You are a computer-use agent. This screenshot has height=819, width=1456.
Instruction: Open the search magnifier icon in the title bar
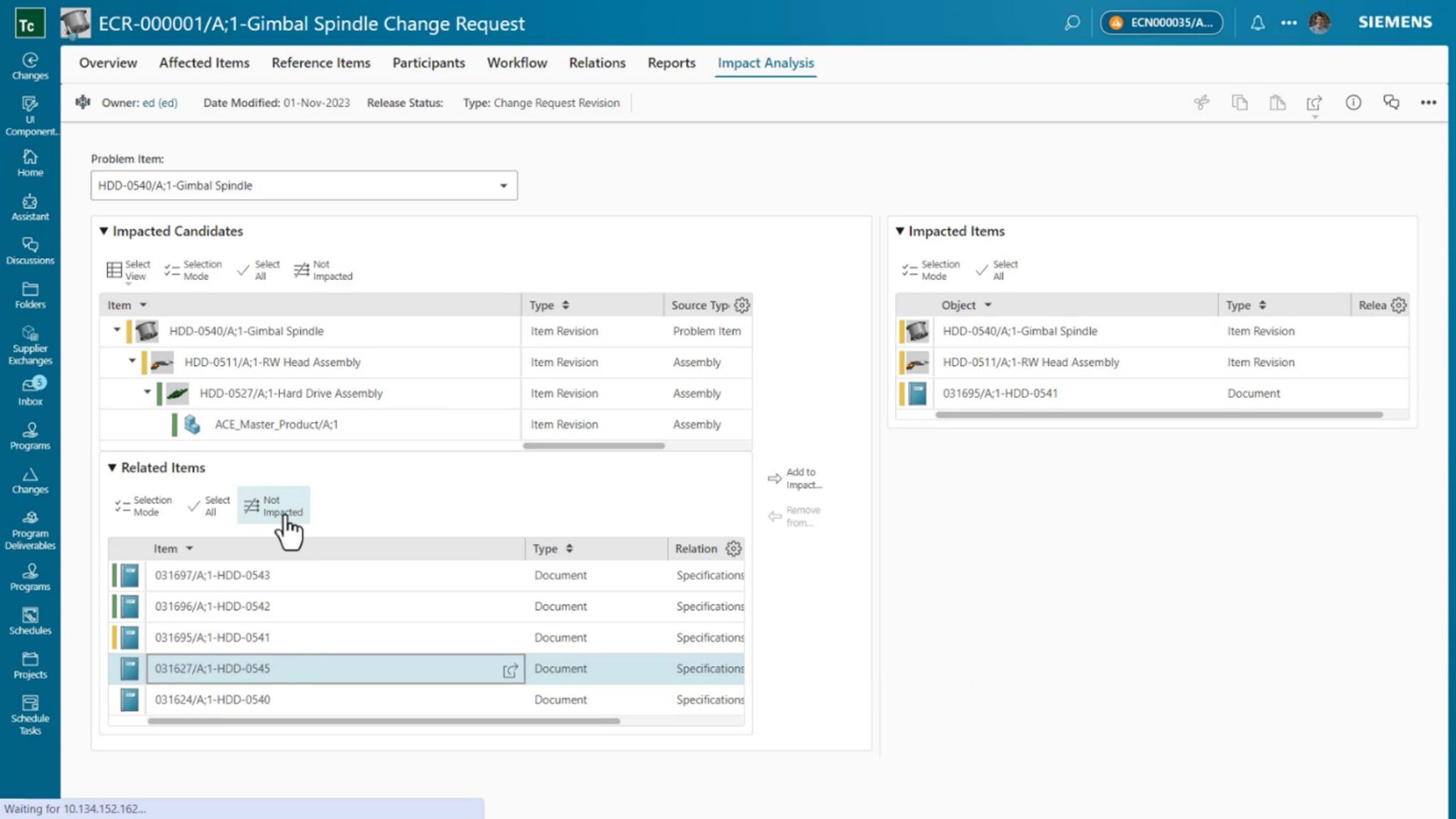1072,23
